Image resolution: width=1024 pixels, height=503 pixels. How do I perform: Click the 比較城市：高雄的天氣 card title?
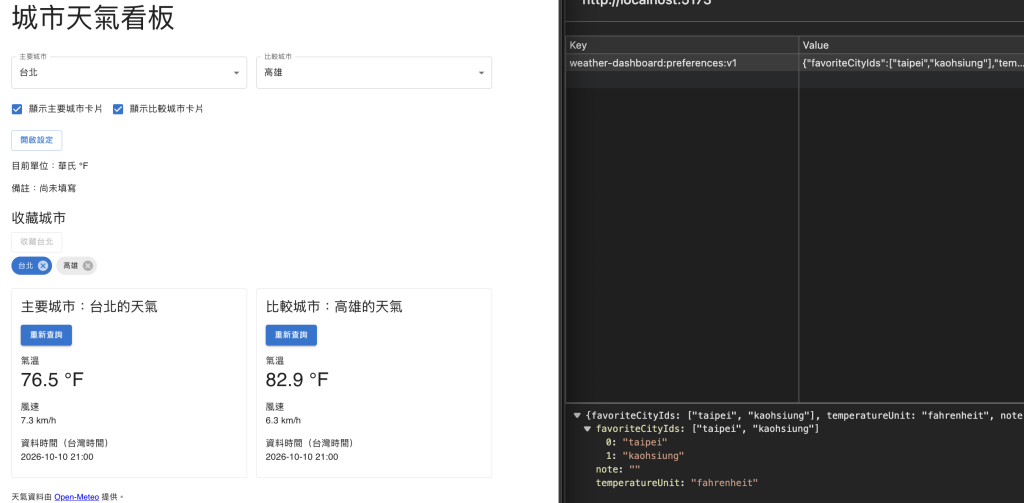(334, 306)
